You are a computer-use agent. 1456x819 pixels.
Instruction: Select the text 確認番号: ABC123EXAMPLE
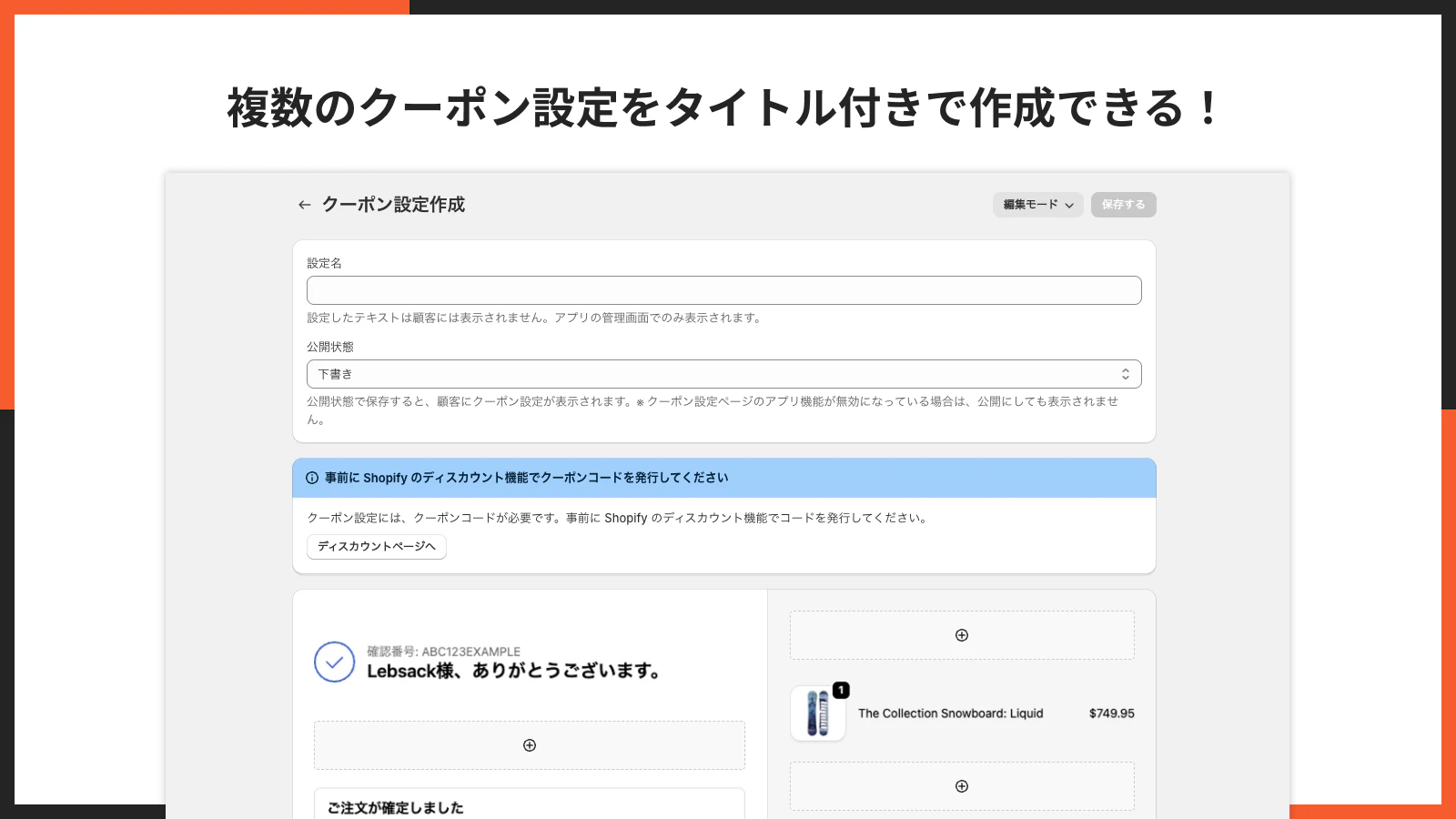point(443,652)
